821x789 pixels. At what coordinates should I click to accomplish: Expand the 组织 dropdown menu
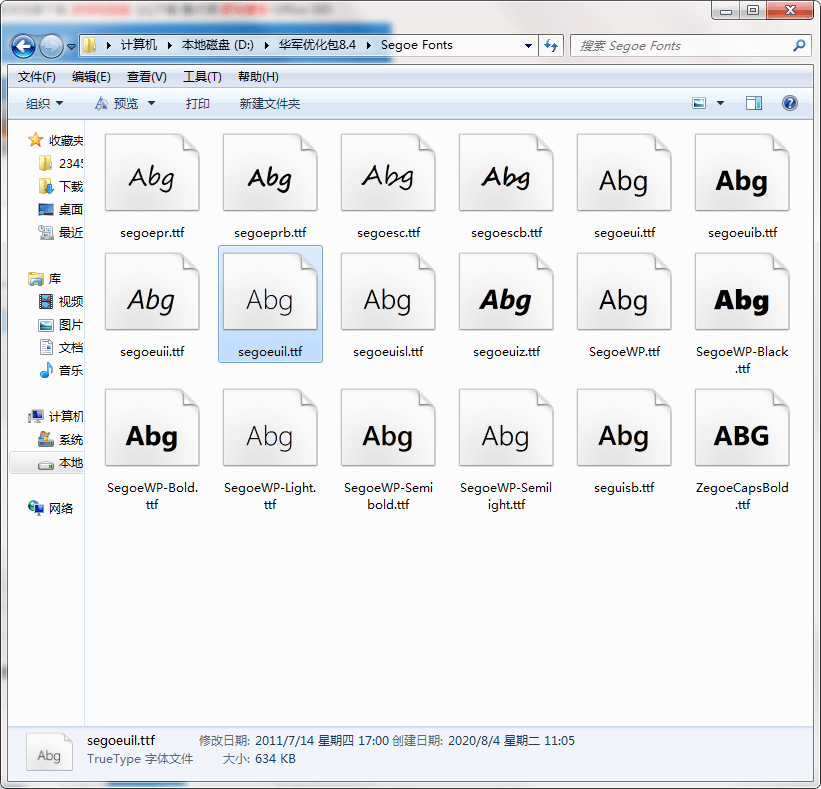(x=45, y=104)
